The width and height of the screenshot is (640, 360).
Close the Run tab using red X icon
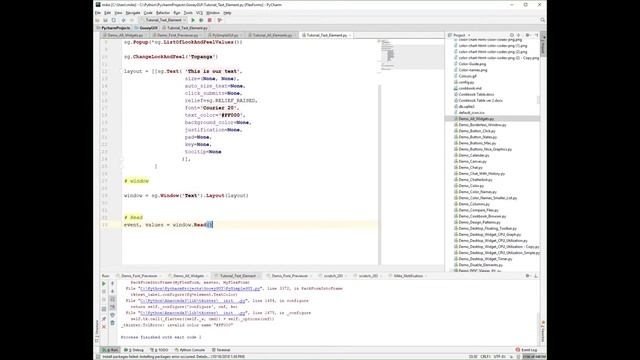pyautogui.click(x=104, y=327)
